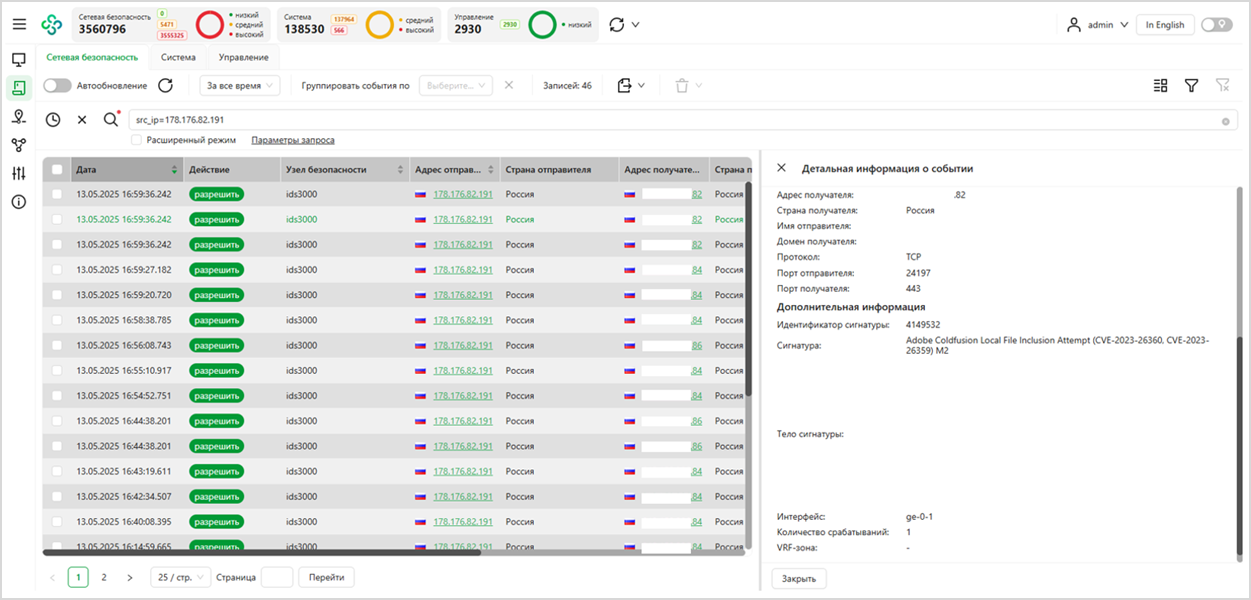This screenshot has width=1251, height=600.
Task: Toggle the Автообновление switch
Action: pyautogui.click(x=58, y=86)
